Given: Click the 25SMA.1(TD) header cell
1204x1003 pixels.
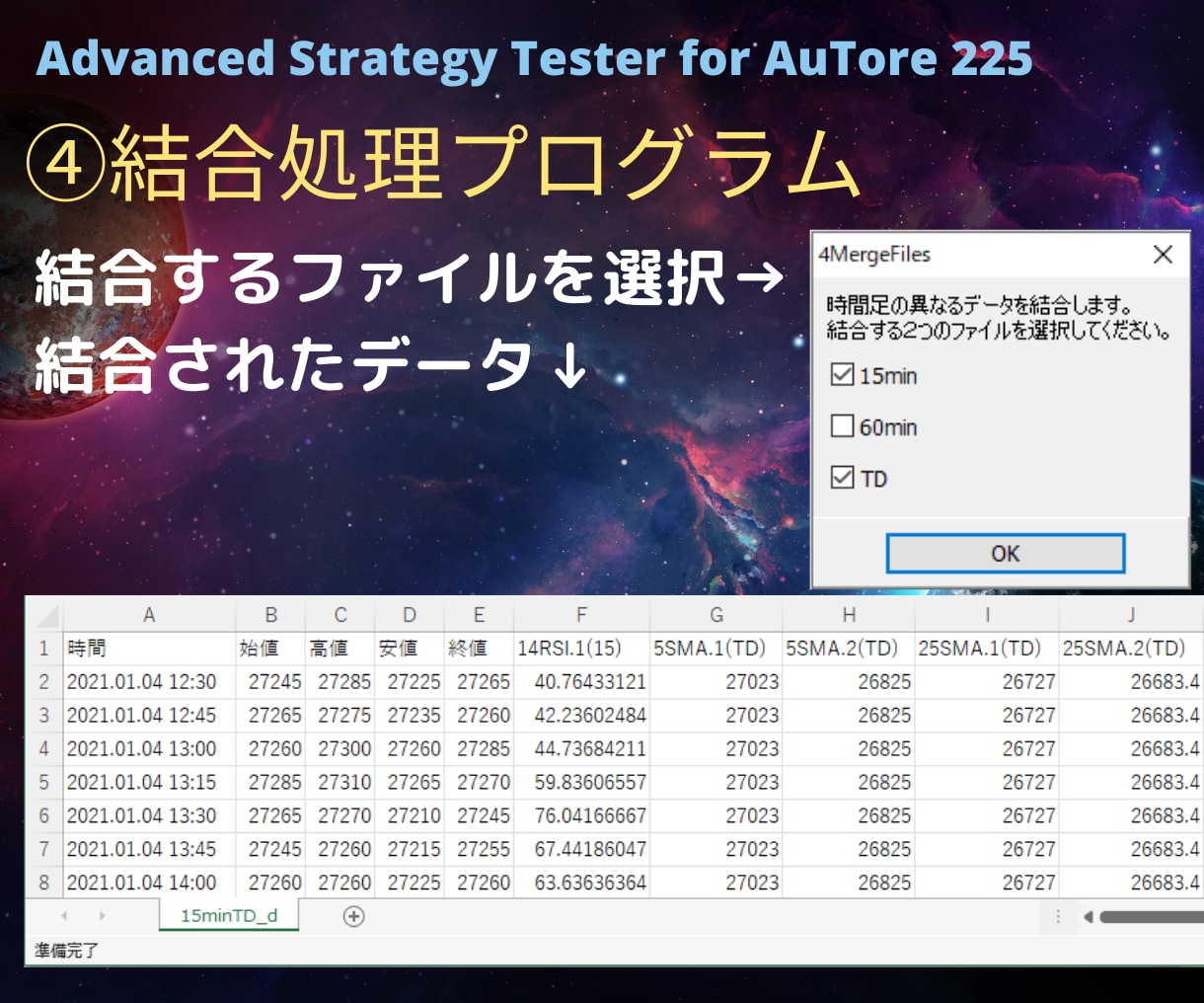Looking at the screenshot, I should (987, 648).
